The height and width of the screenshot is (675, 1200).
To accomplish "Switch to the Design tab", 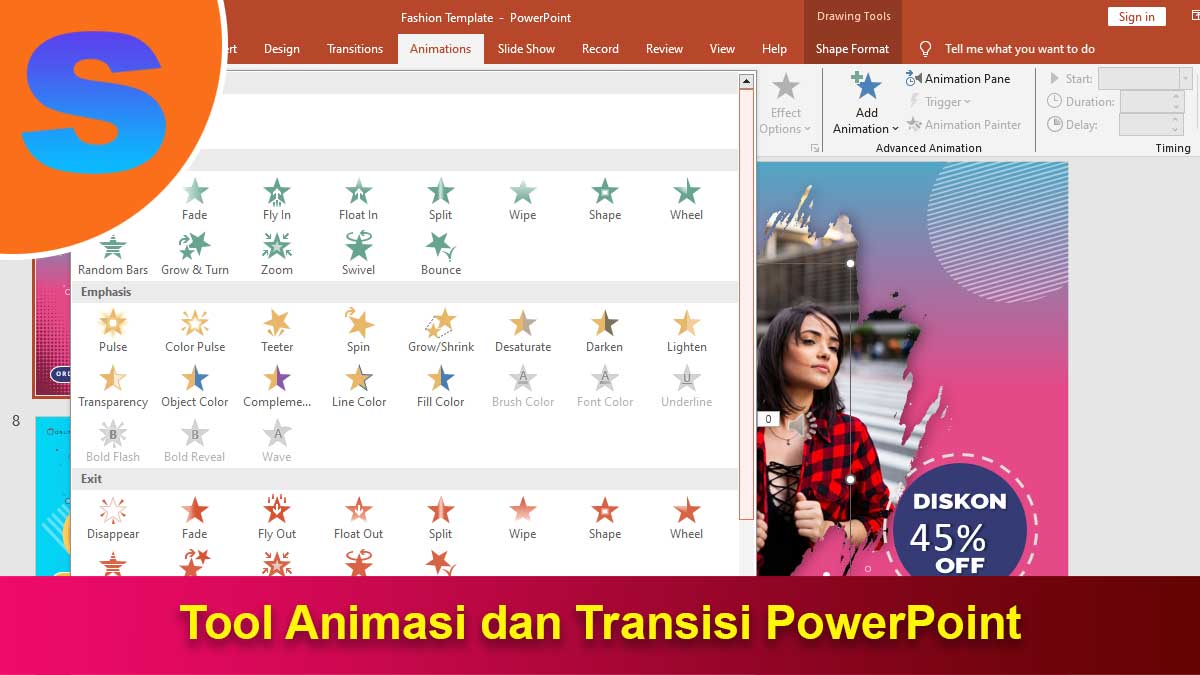I will pyautogui.click(x=282, y=49).
